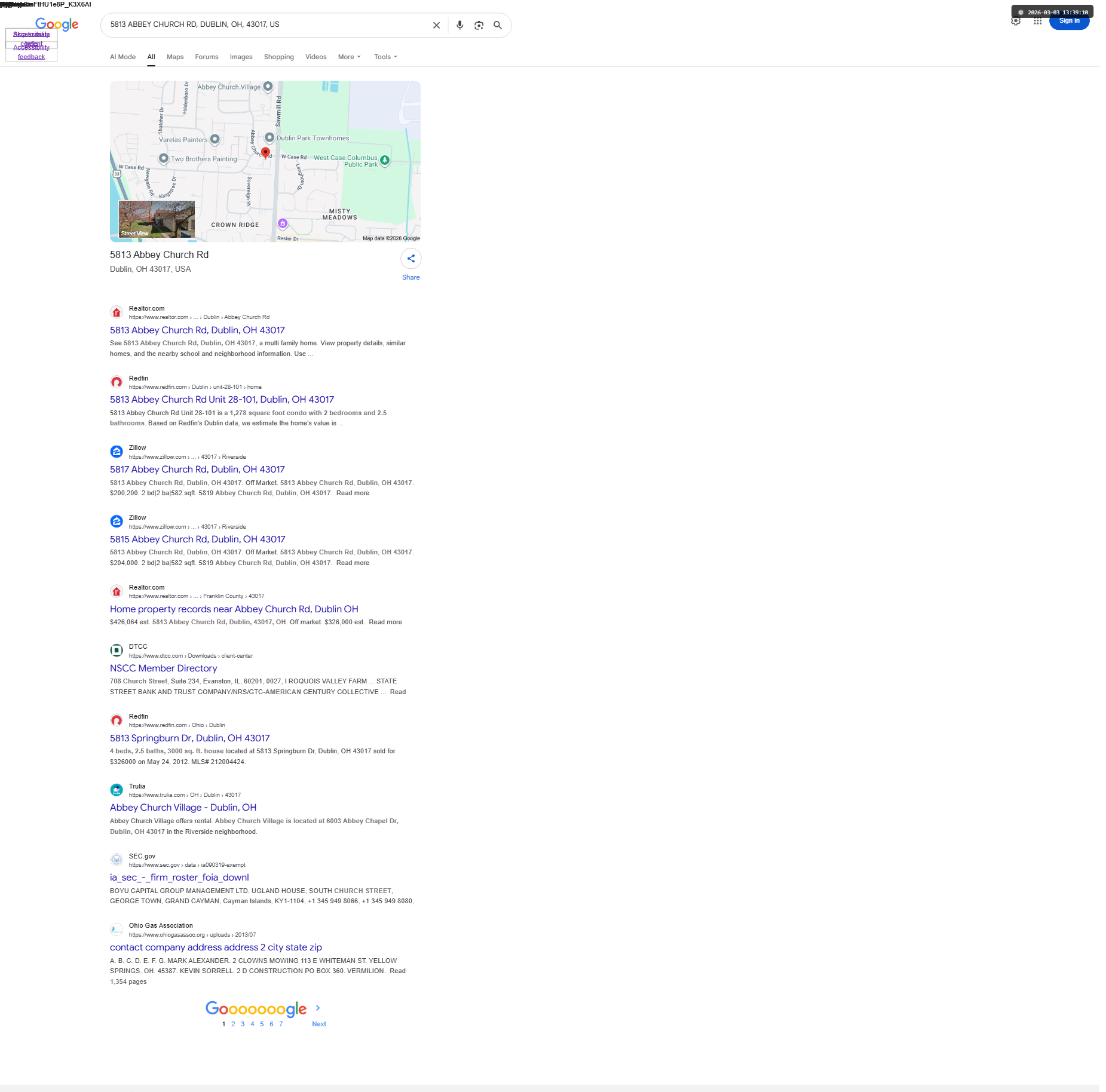This screenshot has width=1106, height=1092.
Task: Open ia_sec firm roster SEC.gov result
Action: point(179,878)
